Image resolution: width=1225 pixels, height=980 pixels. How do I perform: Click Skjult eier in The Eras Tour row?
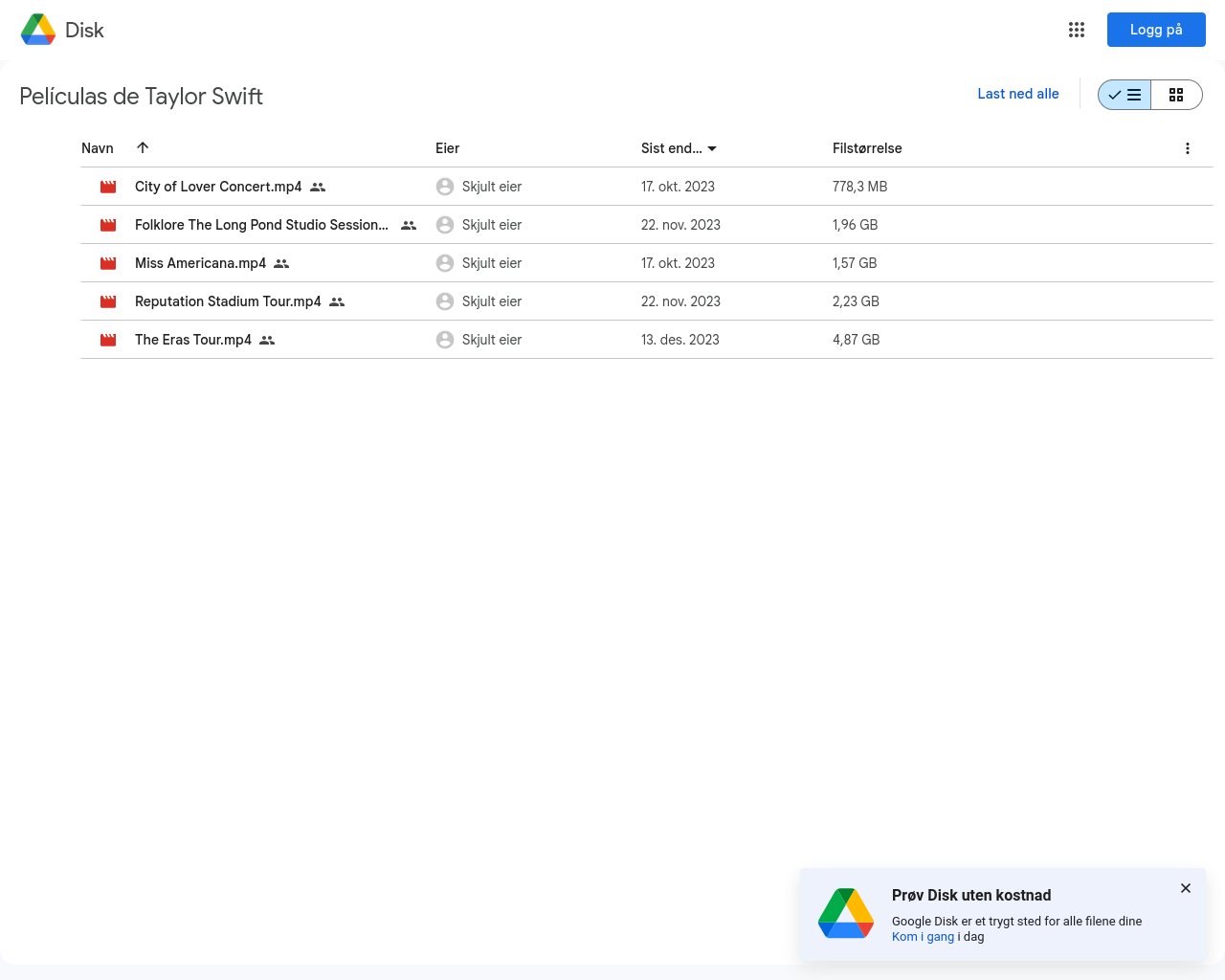[492, 340]
